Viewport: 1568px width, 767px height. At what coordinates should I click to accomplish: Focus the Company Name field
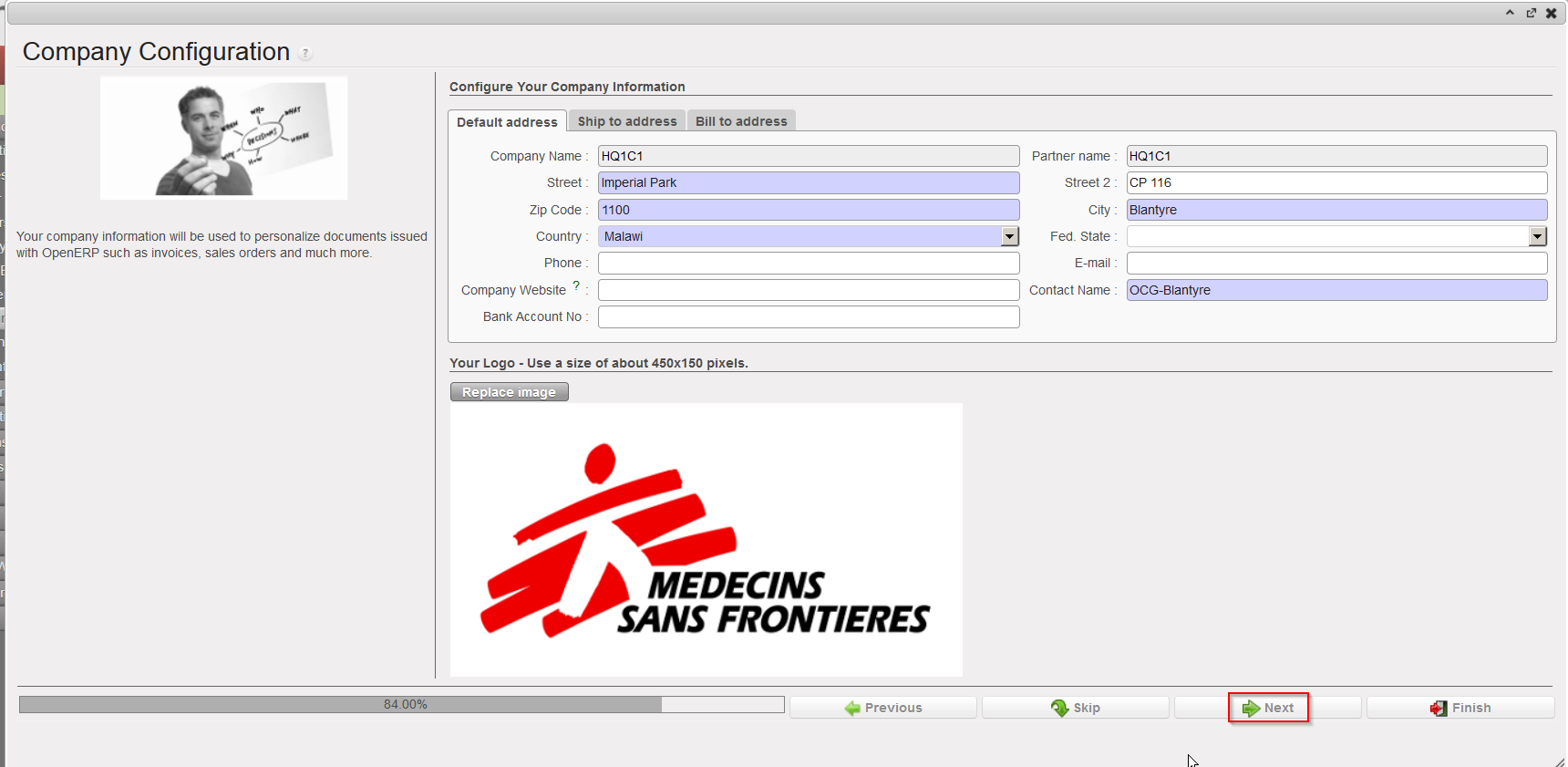(809, 156)
